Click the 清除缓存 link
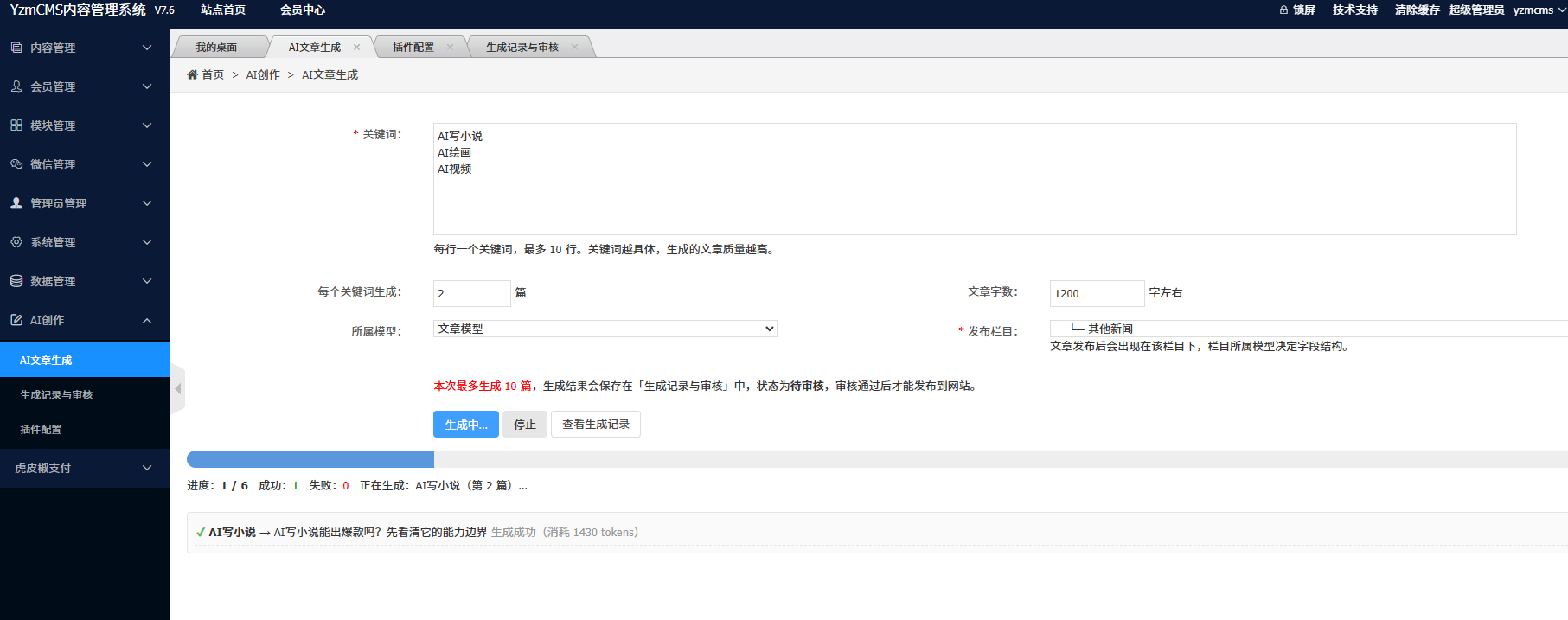The width and height of the screenshot is (1568, 620). pos(1418,10)
